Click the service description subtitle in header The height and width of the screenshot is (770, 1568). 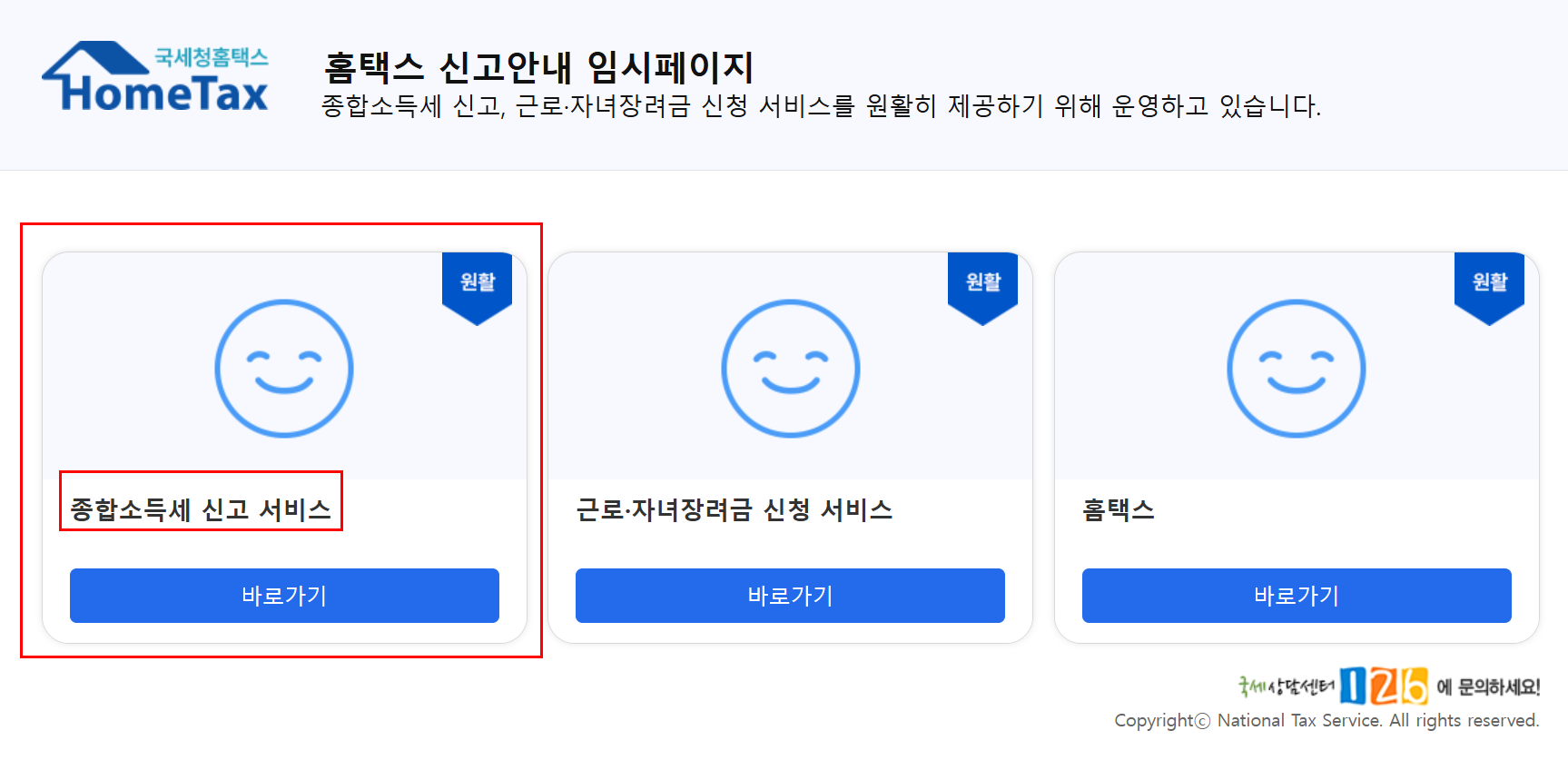(821, 106)
